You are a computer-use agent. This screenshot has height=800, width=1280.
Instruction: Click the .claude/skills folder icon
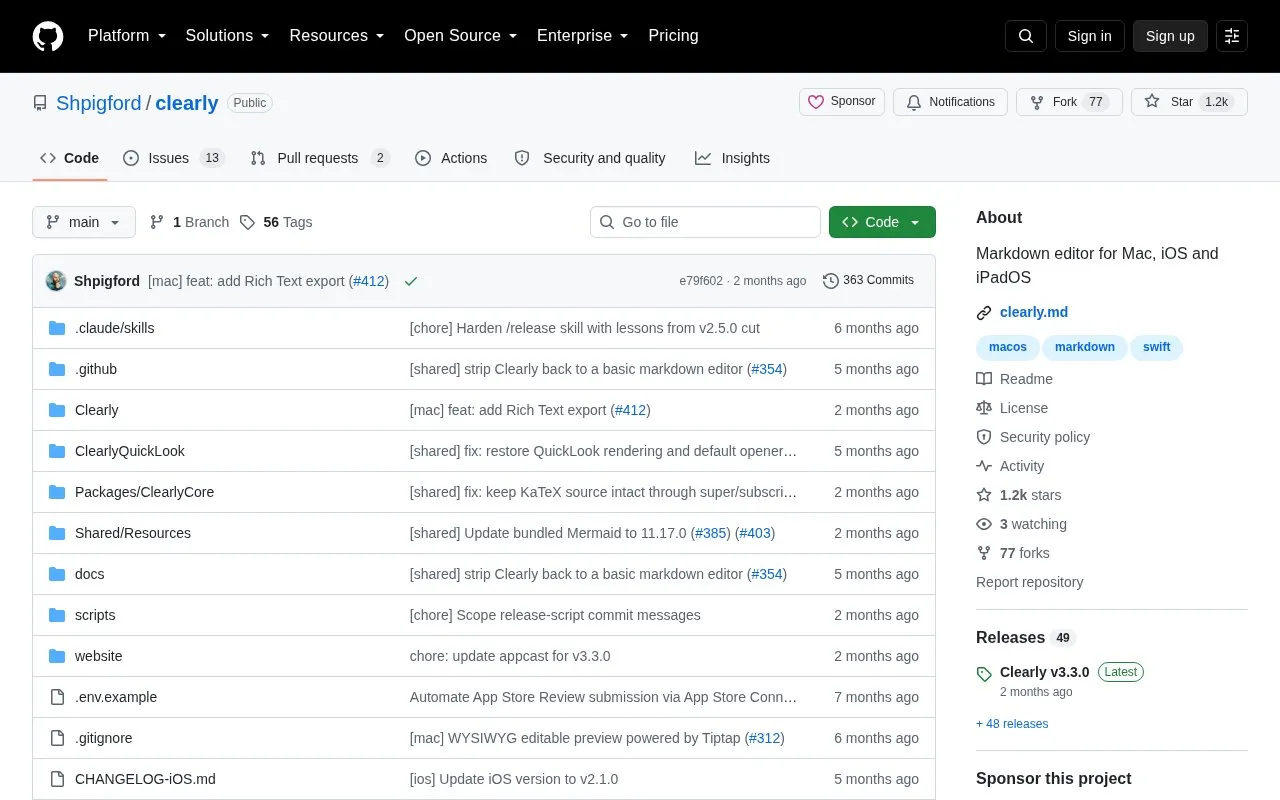point(57,328)
